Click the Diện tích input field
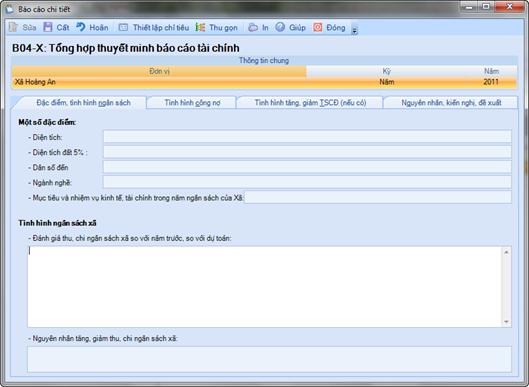529x387 pixels. click(307, 137)
